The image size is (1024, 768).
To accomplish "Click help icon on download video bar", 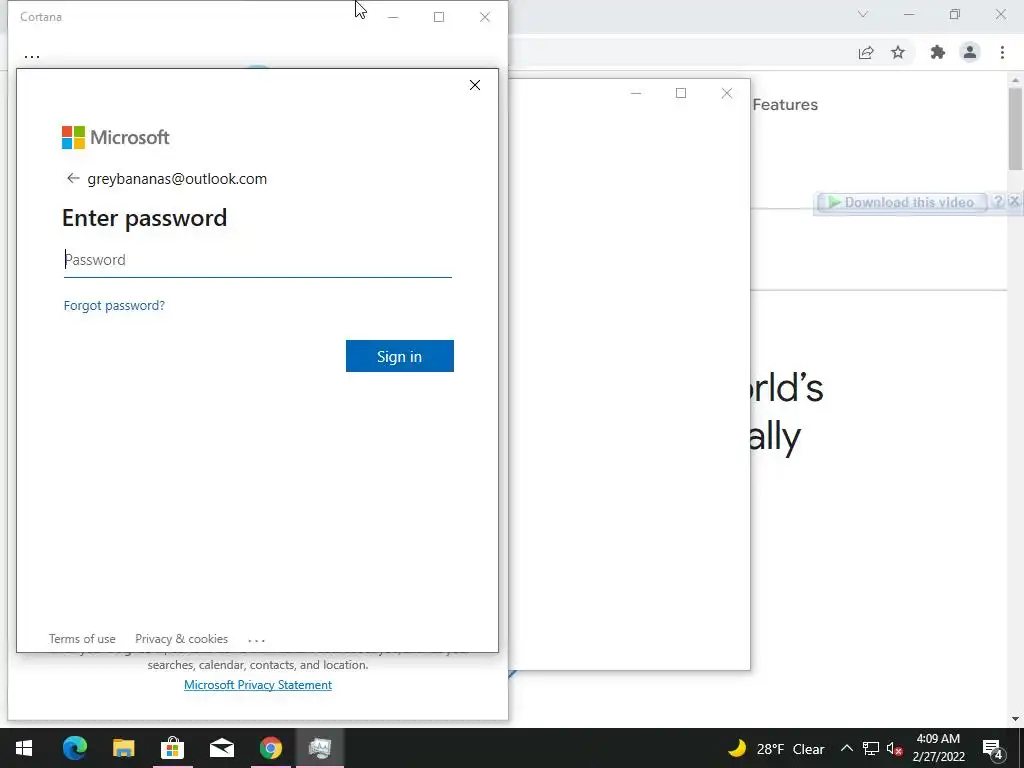I will 997,201.
